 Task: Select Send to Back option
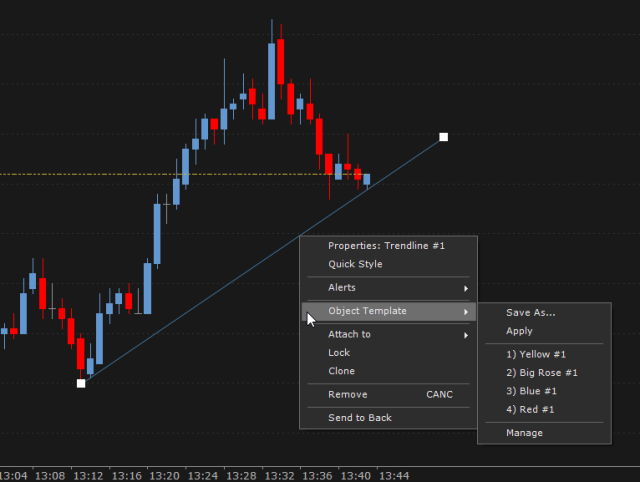[x=360, y=418]
